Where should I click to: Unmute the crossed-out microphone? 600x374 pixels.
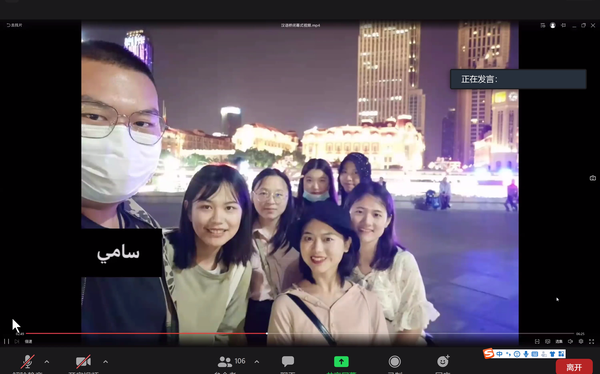pyautogui.click(x=27, y=361)
